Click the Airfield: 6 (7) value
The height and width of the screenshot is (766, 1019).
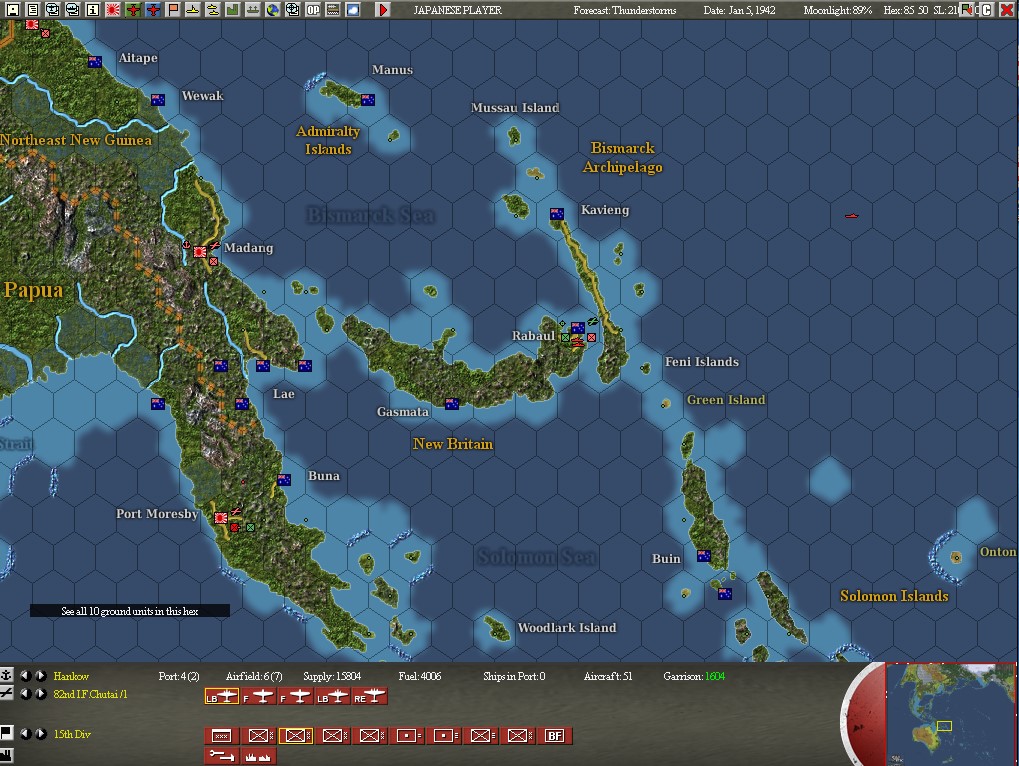point(254,676)
